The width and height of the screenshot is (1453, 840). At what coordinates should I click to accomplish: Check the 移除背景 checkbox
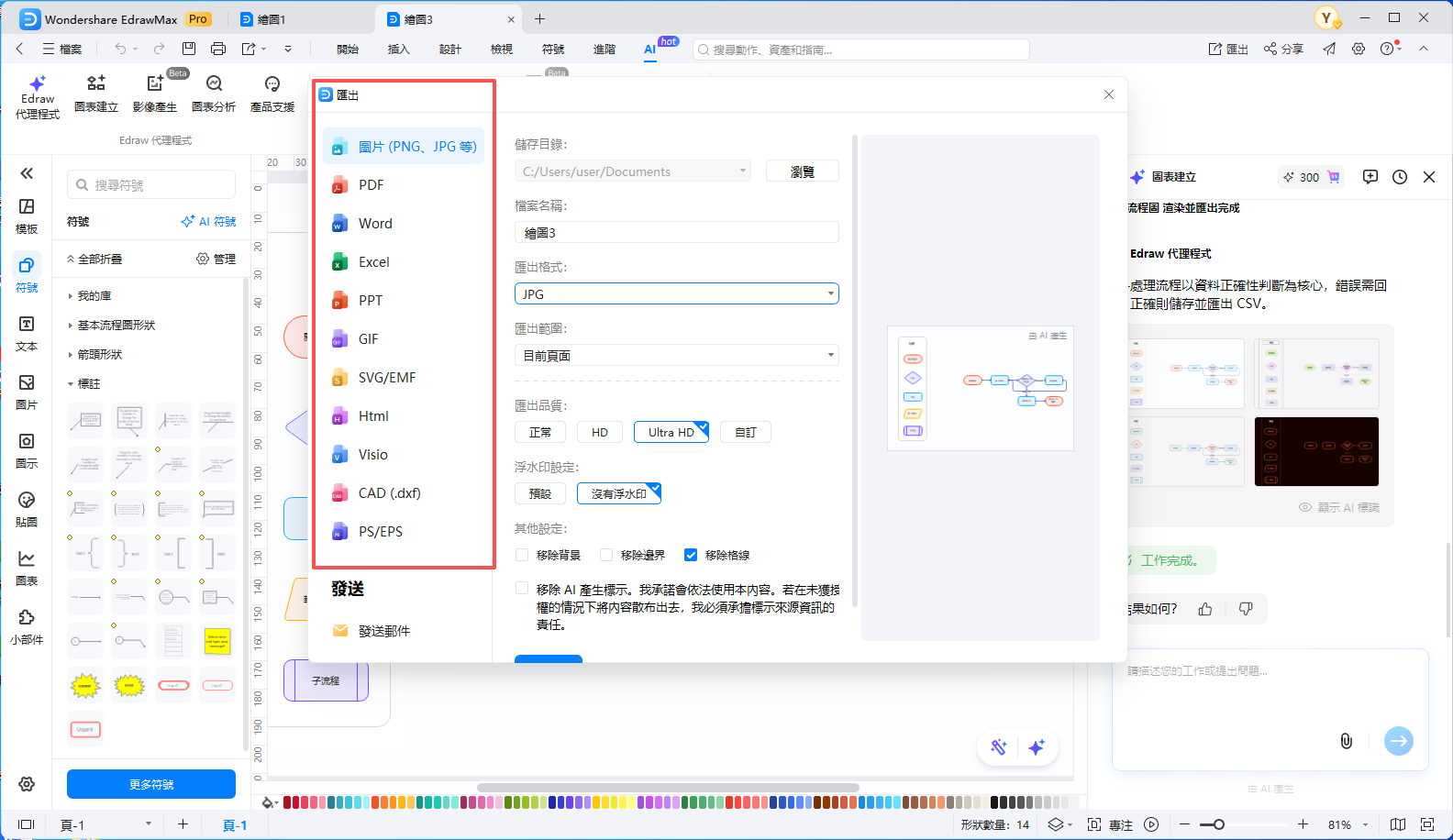click(x=522, y=555)
